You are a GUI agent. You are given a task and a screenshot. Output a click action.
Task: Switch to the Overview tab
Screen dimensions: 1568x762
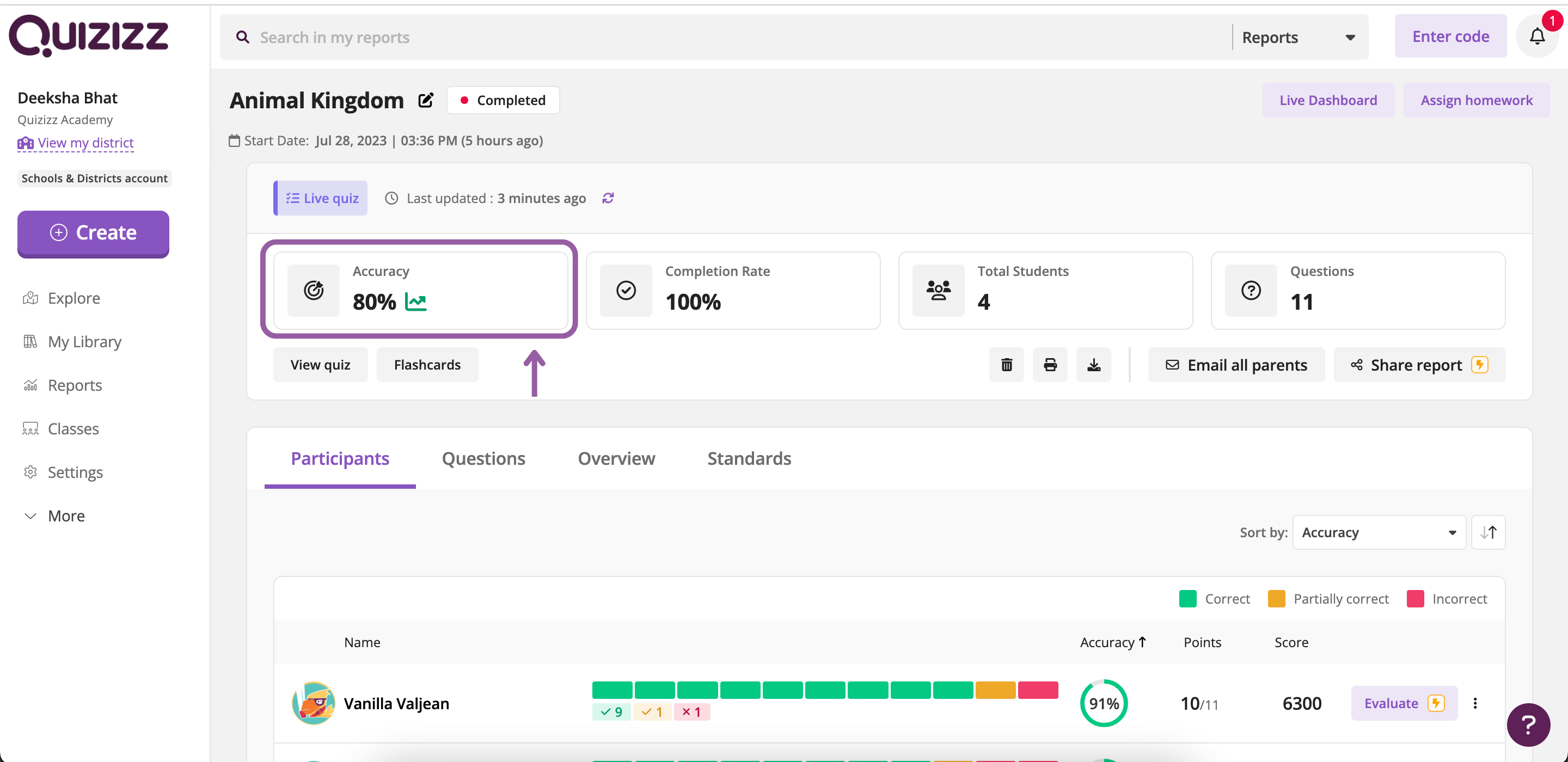click(x=617, y=459)
